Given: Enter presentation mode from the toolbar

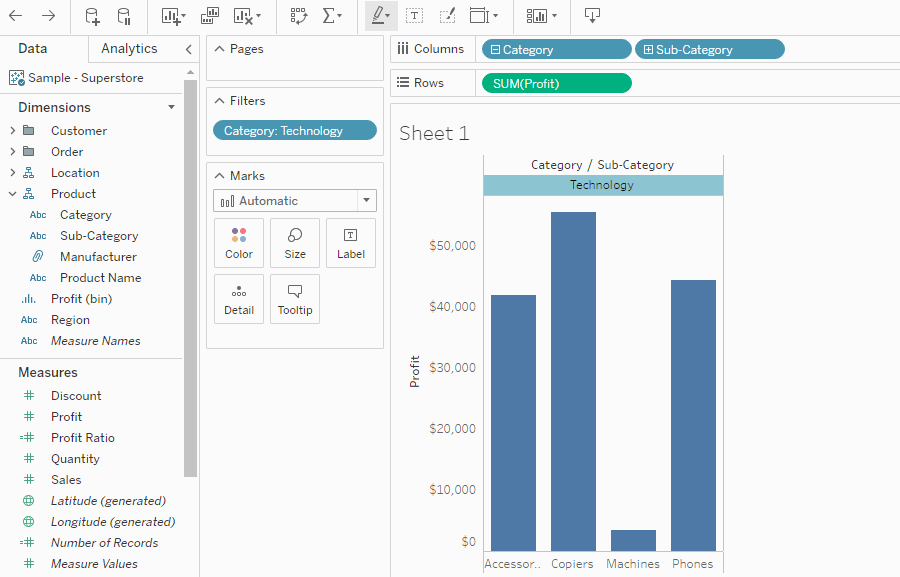Looking at the screenshot, I should [x=591, y=16].
